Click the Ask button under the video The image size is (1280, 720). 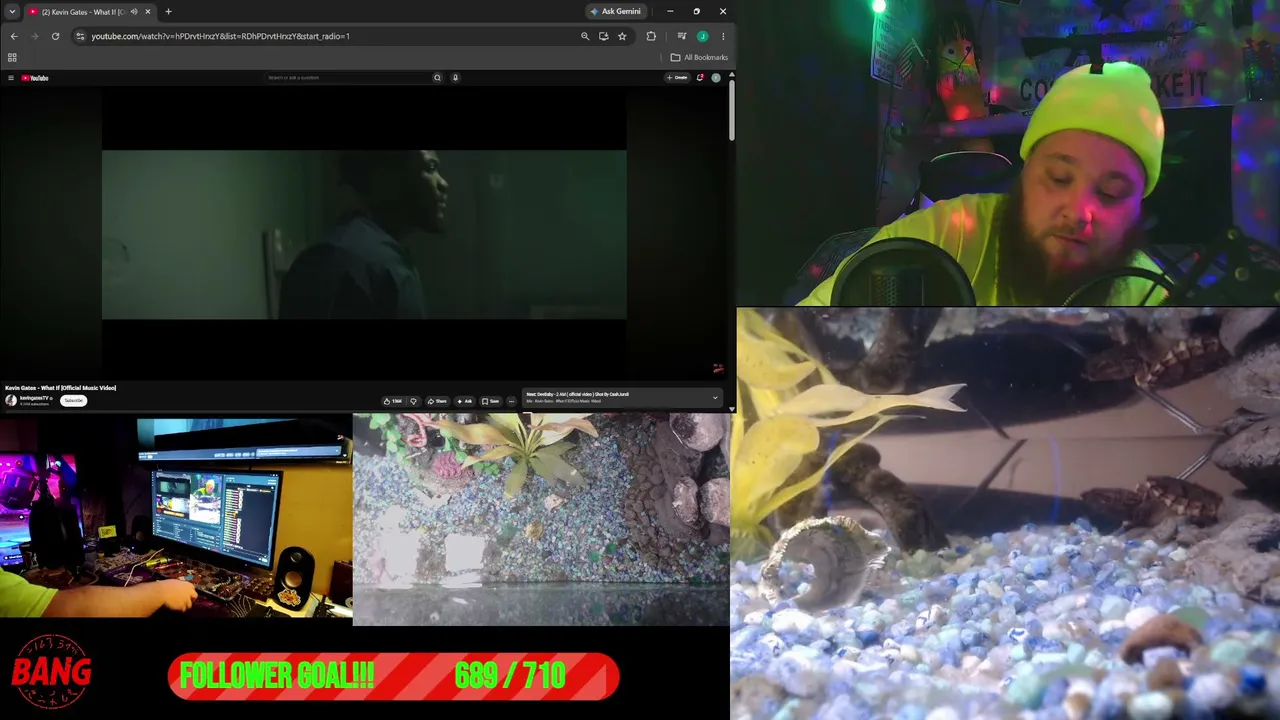click(465, 402)
